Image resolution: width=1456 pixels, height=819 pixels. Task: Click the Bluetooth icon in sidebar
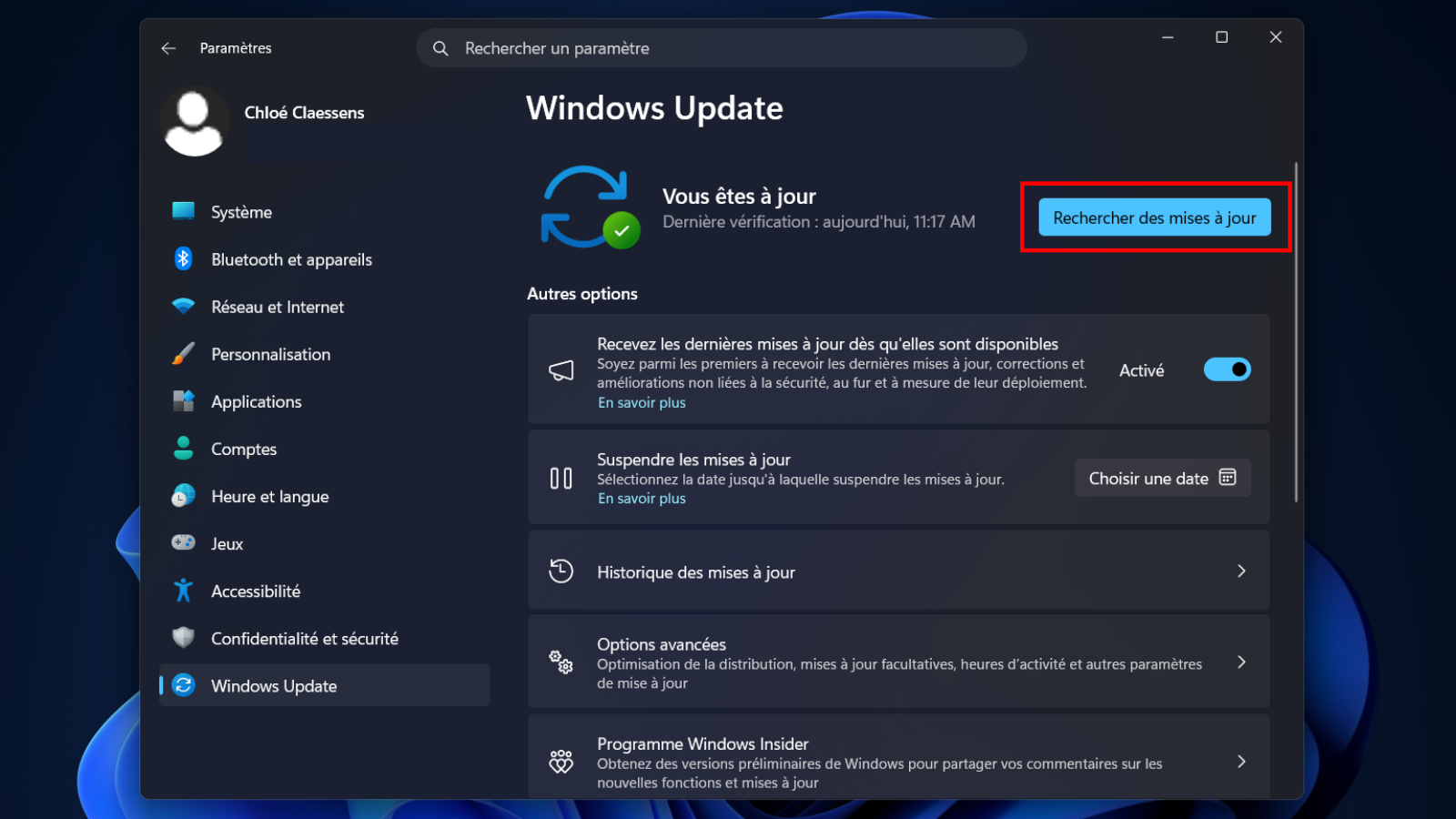point(183,258)
